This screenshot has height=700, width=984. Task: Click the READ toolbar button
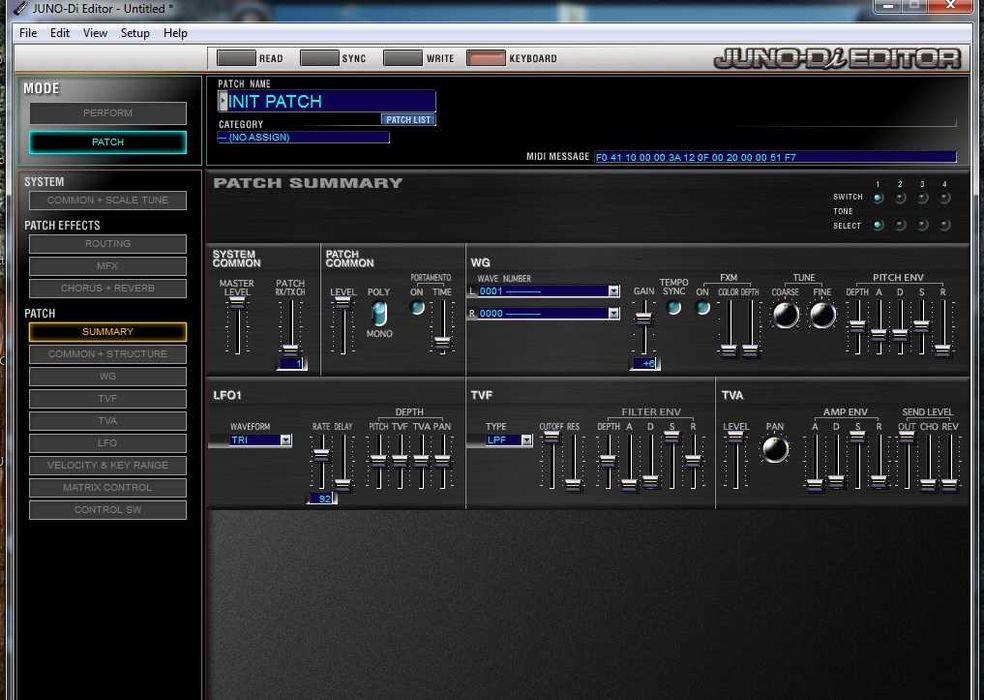click(236, 58)
